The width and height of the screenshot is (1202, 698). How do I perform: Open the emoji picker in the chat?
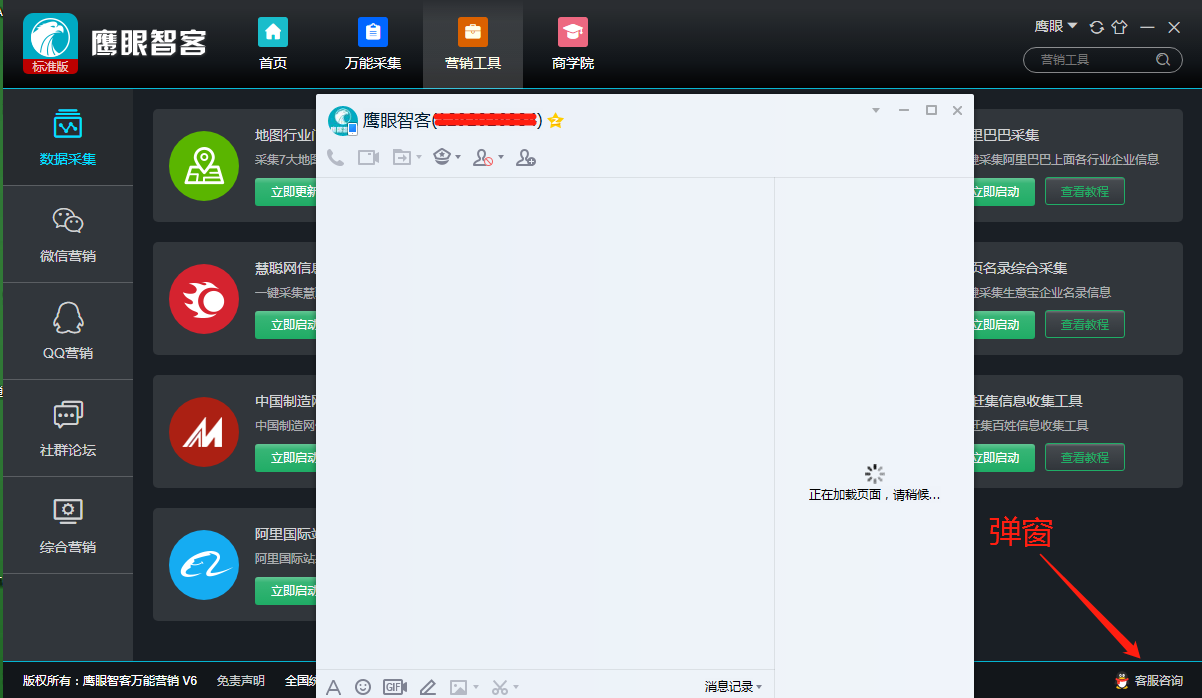[363, 687]
